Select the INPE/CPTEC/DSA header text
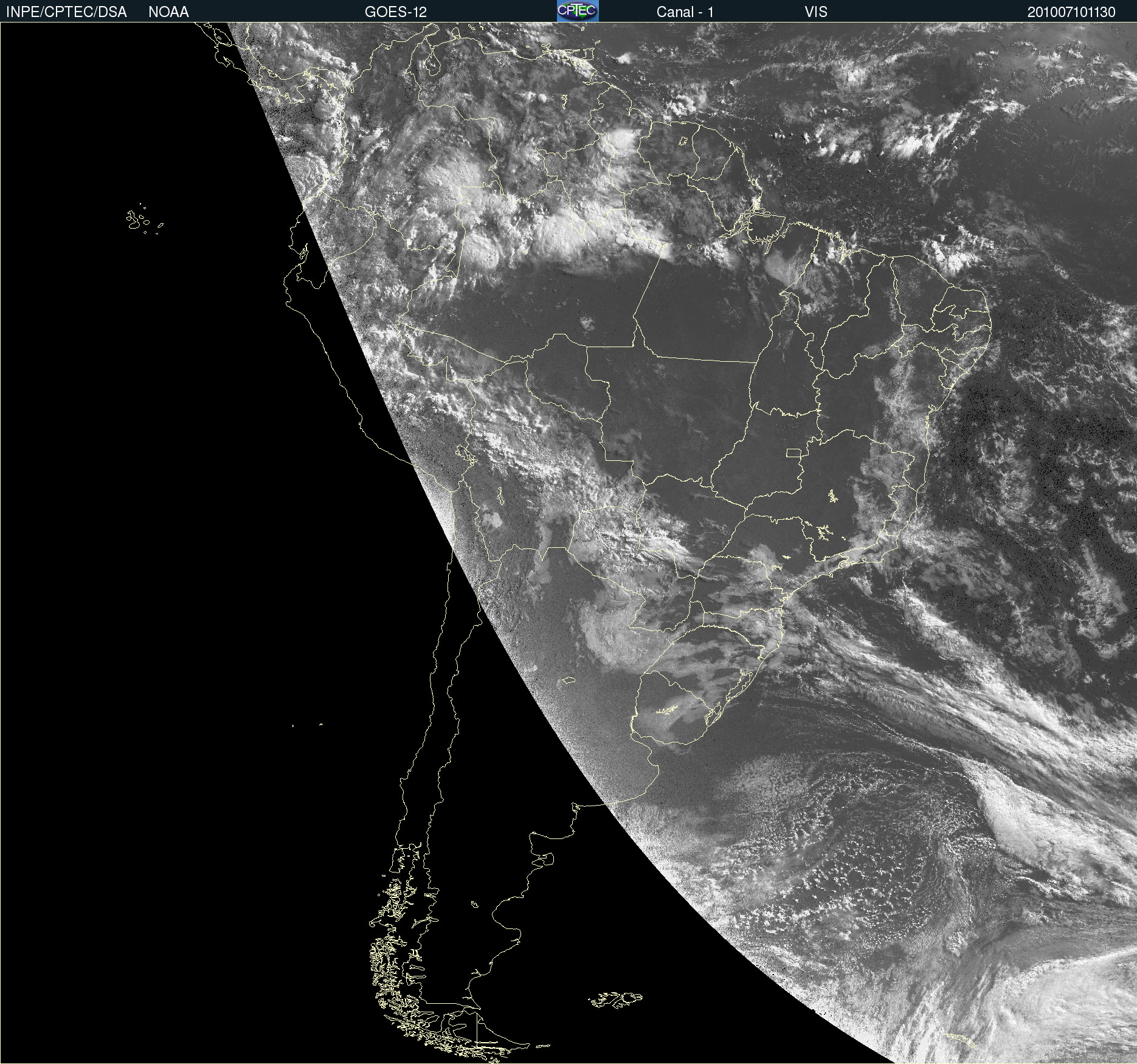The image size is (1137, 1064). tap(66, 12)
